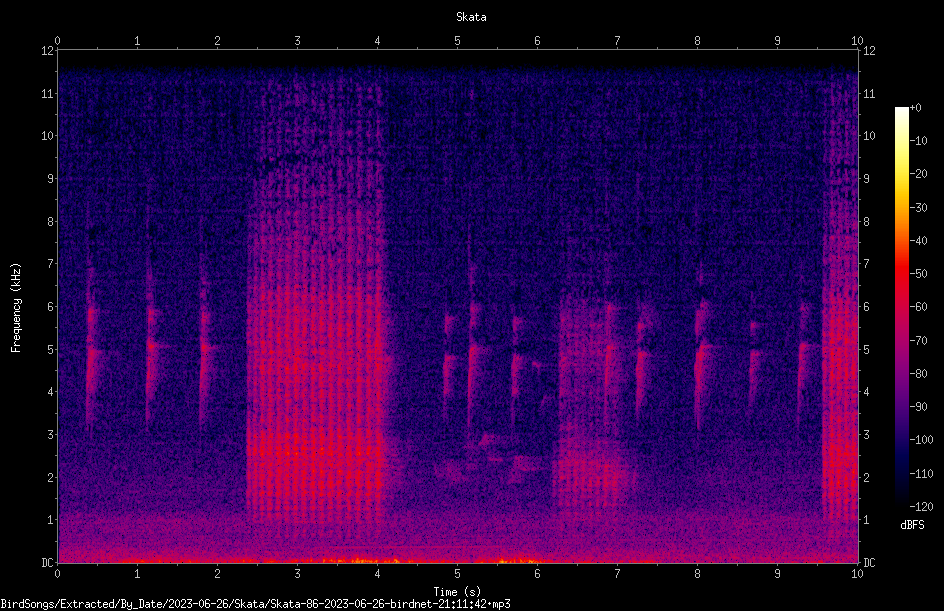Image resolution: width=944 pixels, height=611 pixels.
Task: Click the "5" tick on bottom time axis
Action: click(458, 574)
